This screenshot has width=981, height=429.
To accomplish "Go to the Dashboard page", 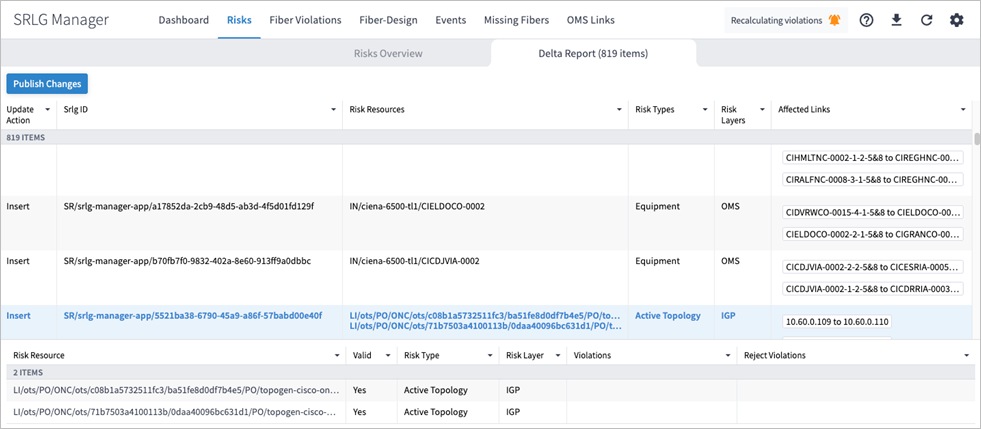I will pyautogui.click(x=184, y=20).
